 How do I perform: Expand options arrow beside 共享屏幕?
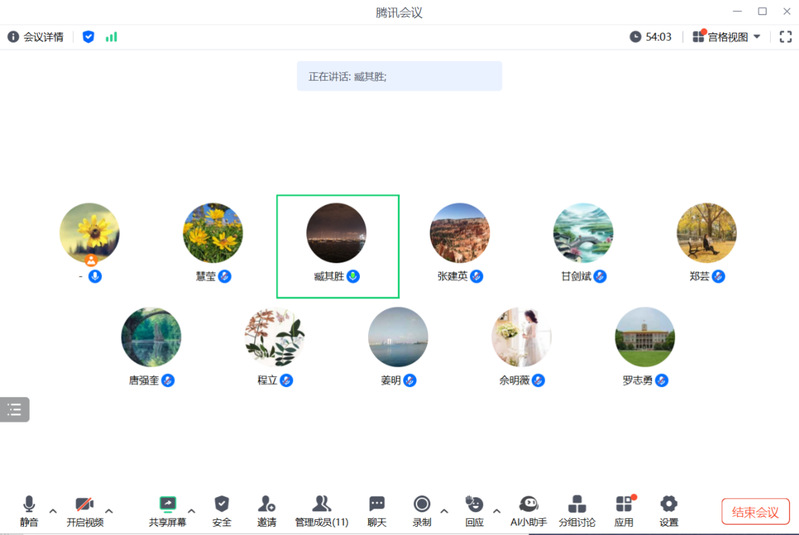click(x=192, y=511)
